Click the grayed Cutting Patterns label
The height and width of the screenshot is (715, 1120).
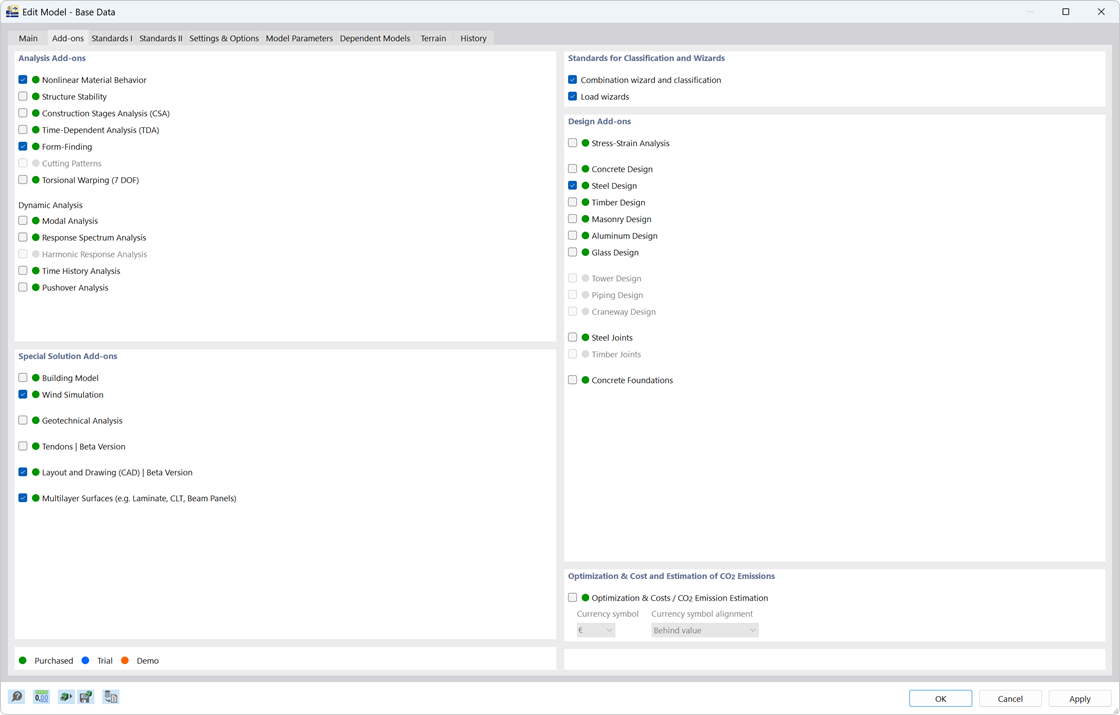coord(71,164)
